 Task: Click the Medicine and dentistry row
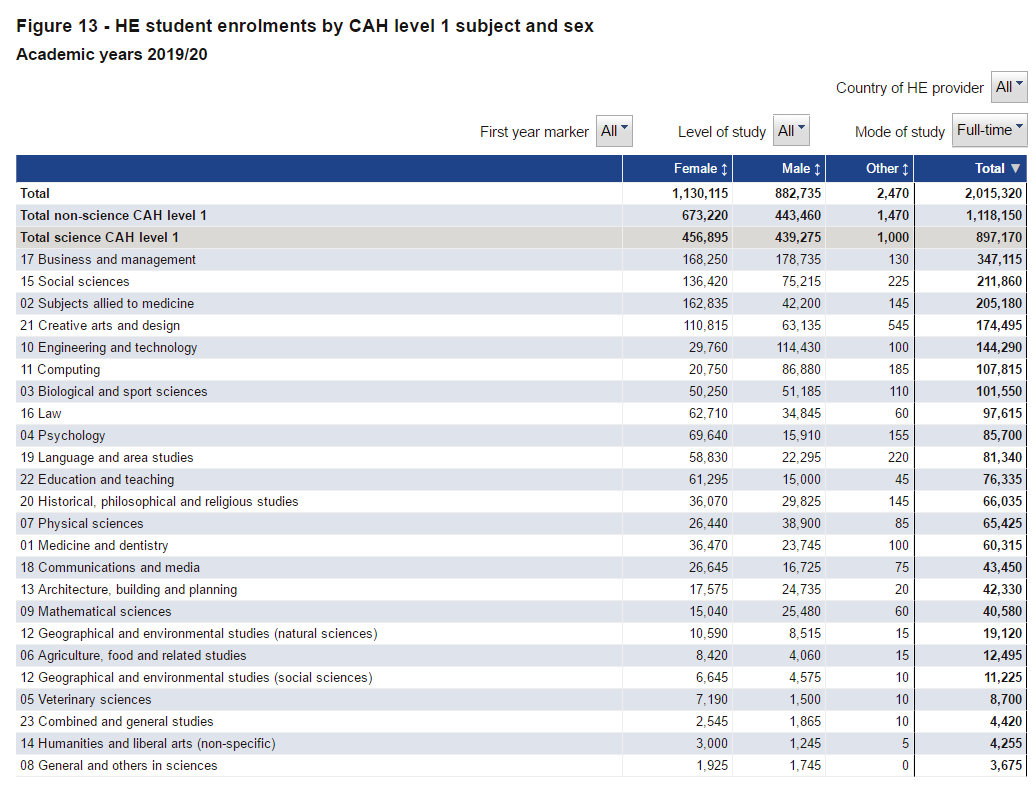94,545
